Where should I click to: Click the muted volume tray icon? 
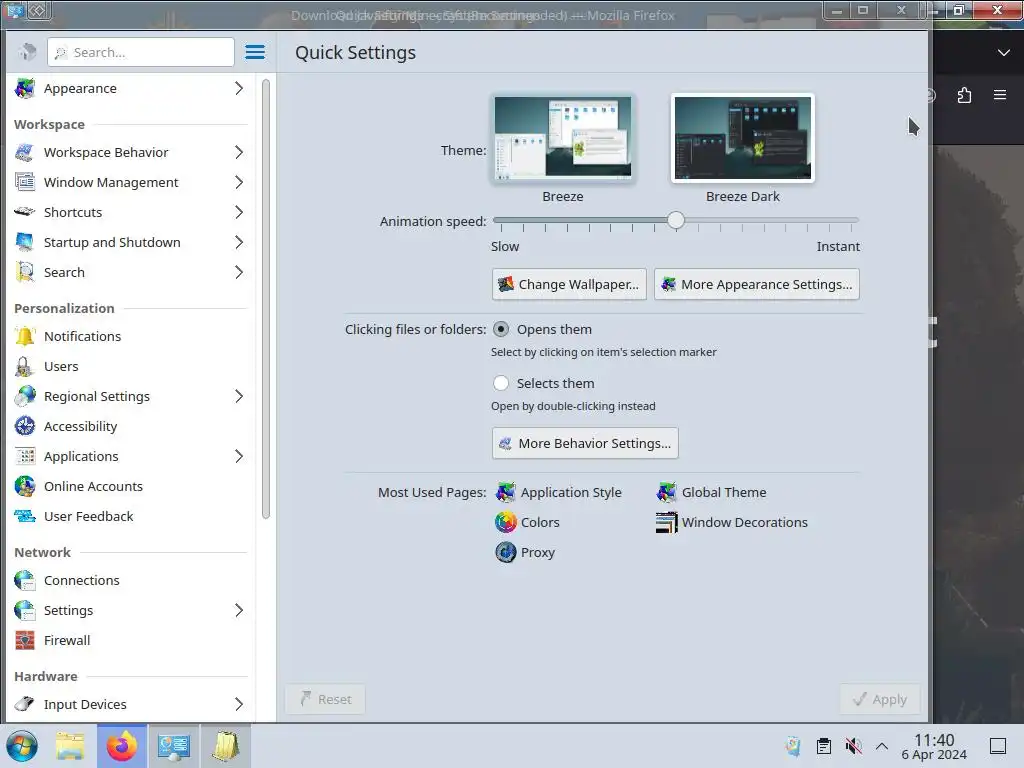pos(853,746)
